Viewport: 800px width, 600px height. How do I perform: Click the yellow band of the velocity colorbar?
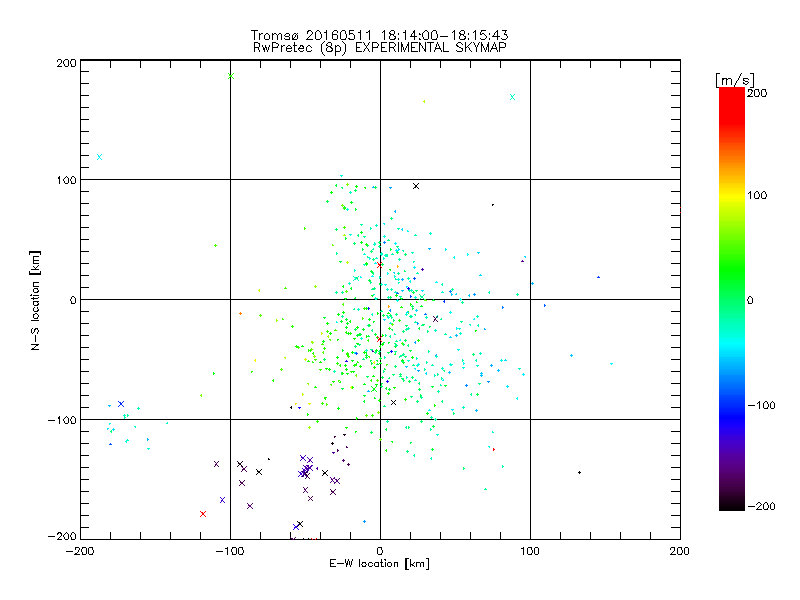coord(732,196)
